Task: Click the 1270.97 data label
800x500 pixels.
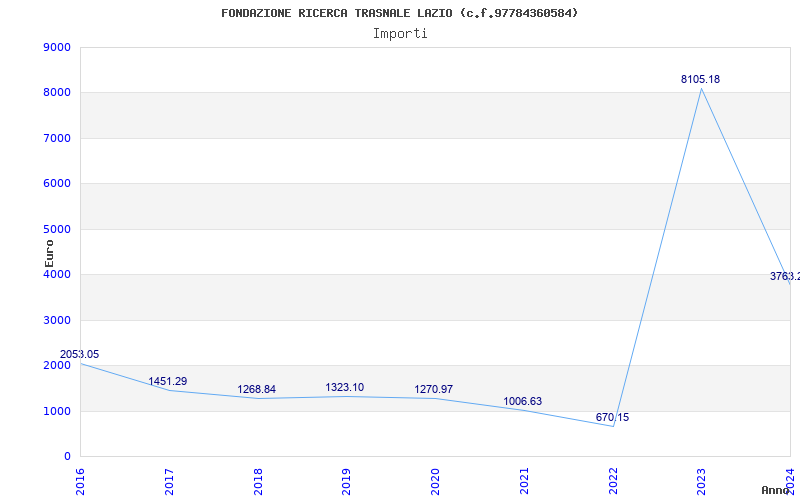Action: (434, 389)
